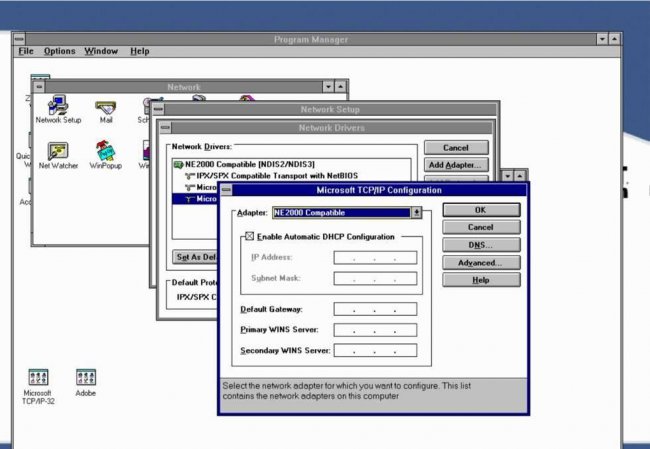Open Network group window control menu box
This screenshot has height=449, width=650.
click(39, 87)
